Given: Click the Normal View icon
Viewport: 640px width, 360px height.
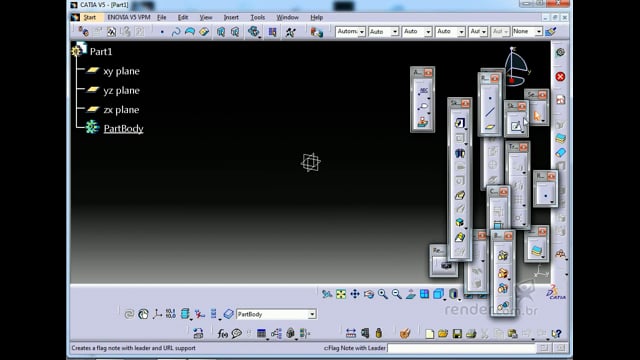Looking at the screenshot, I should pyautogui.click(x=411, y=294).
